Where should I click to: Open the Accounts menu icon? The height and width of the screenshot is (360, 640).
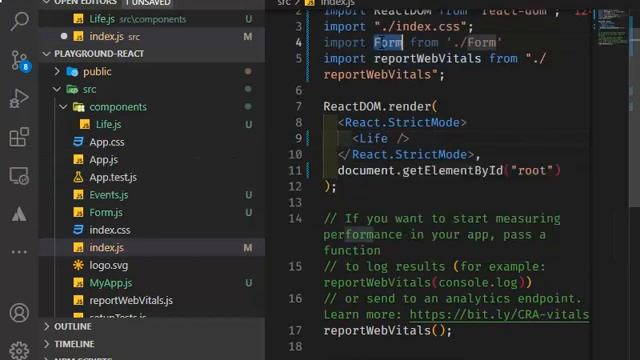click(x=19, y=313)
